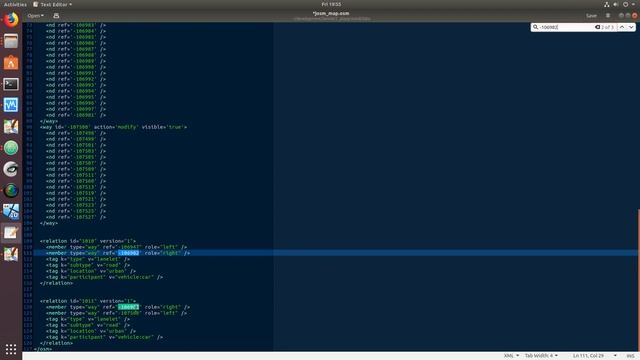Open the map pencil app below System Monitor
This screenshot has width=640, height=360.
[x=11, y=127]
